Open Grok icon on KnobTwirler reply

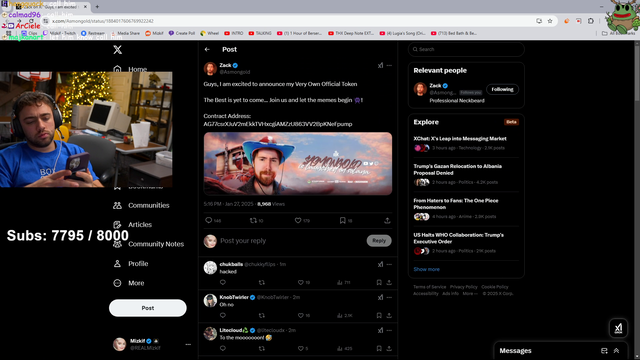[x=380, y=298]
